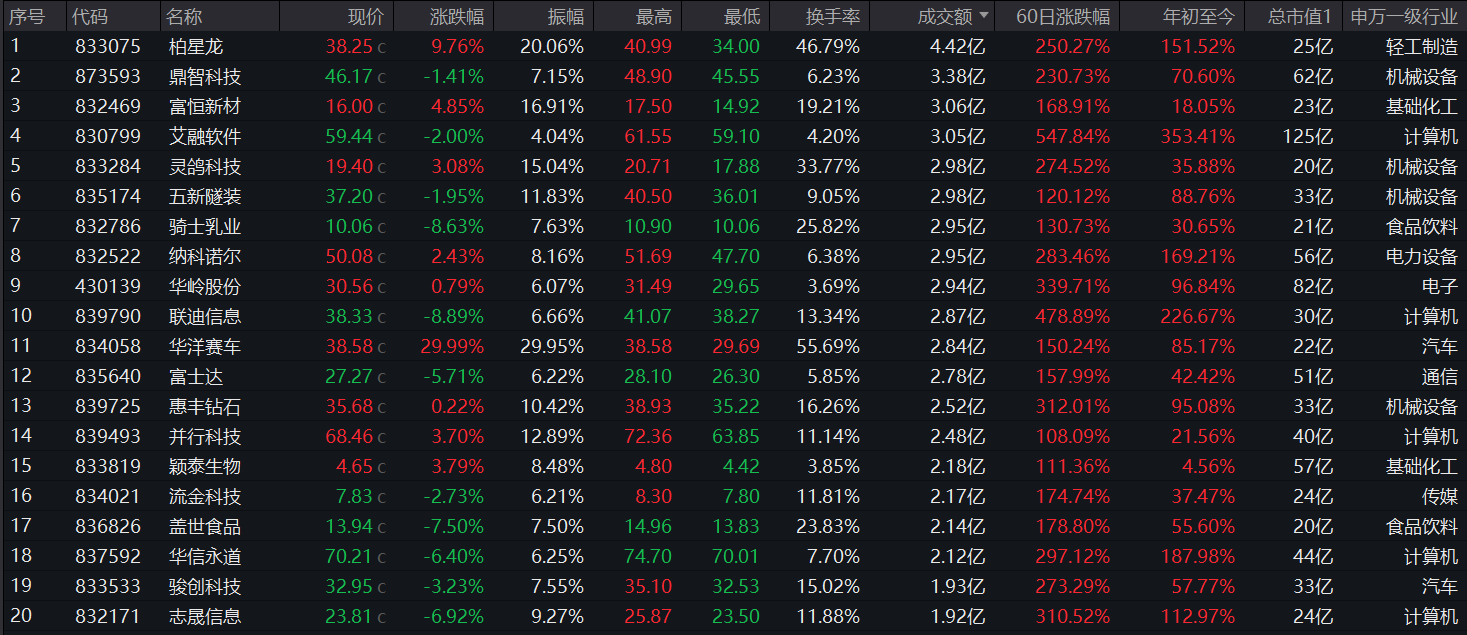This screenshot has width=1467, height=635.
Task: Click the highest price 74.70
Action: coord(648,556)
